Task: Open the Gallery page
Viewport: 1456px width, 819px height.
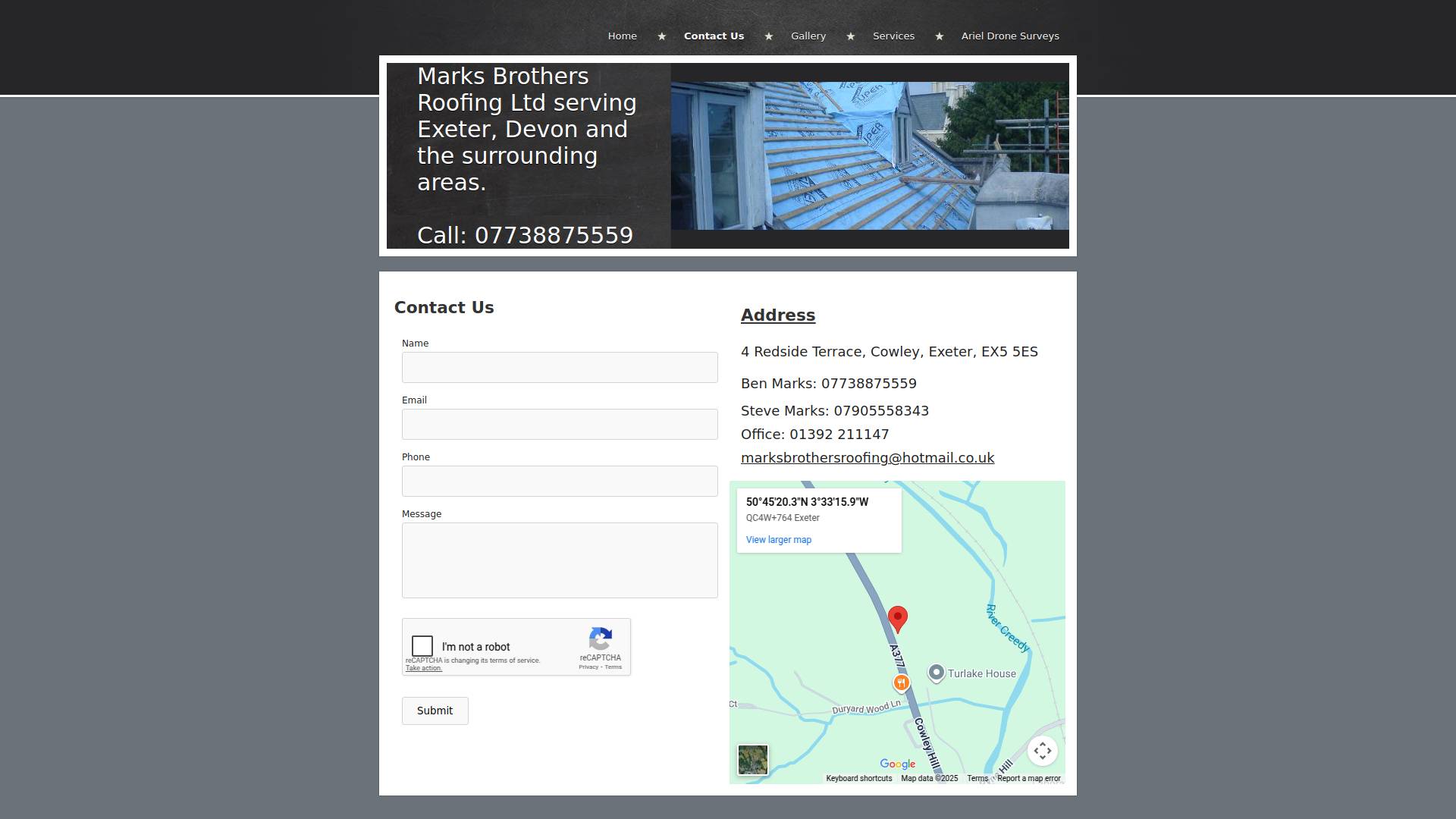Action: click(x=808, y=36)
